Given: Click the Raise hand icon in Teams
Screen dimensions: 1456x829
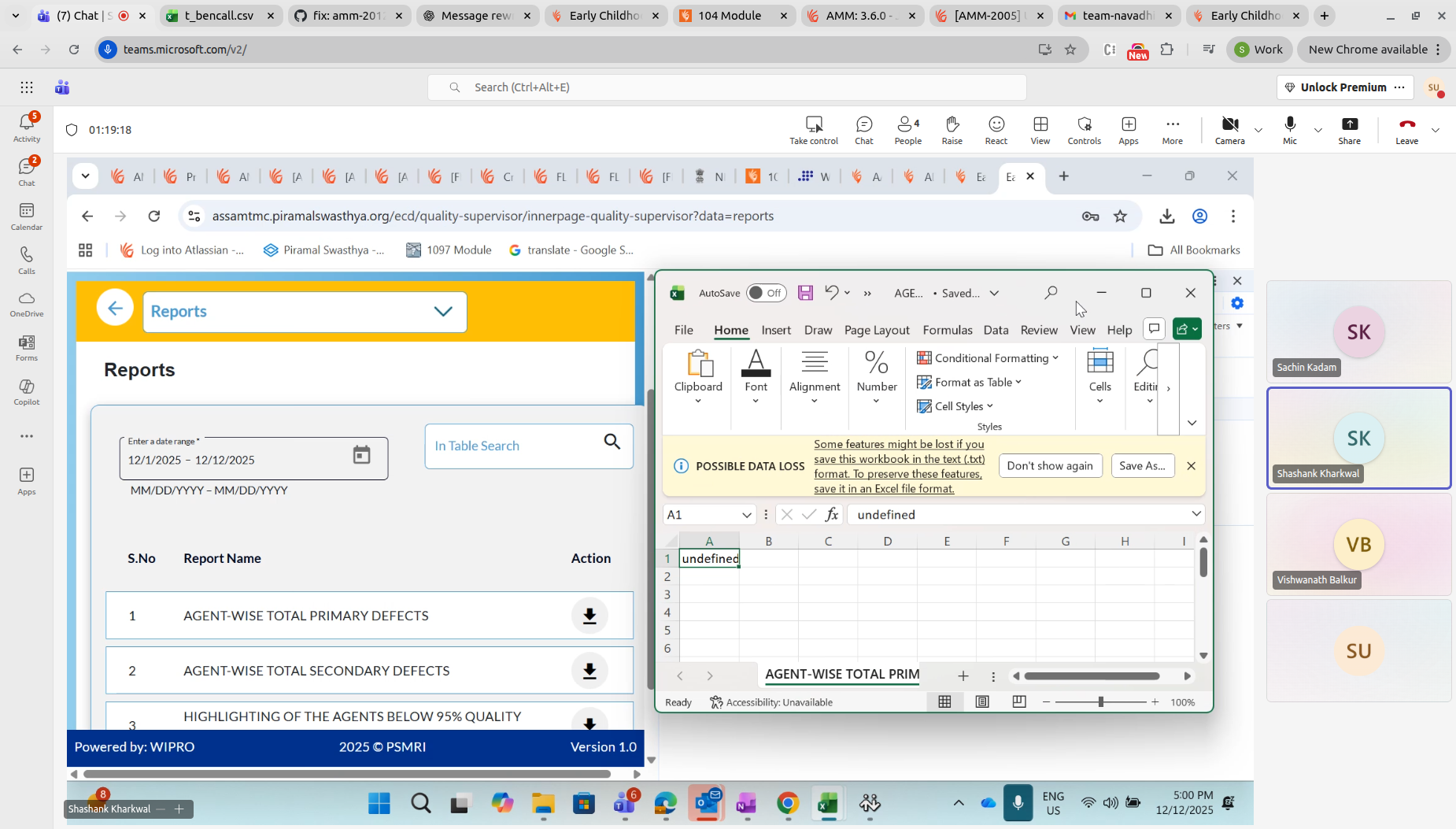Looking at the screenshot, I should point(952,130).
